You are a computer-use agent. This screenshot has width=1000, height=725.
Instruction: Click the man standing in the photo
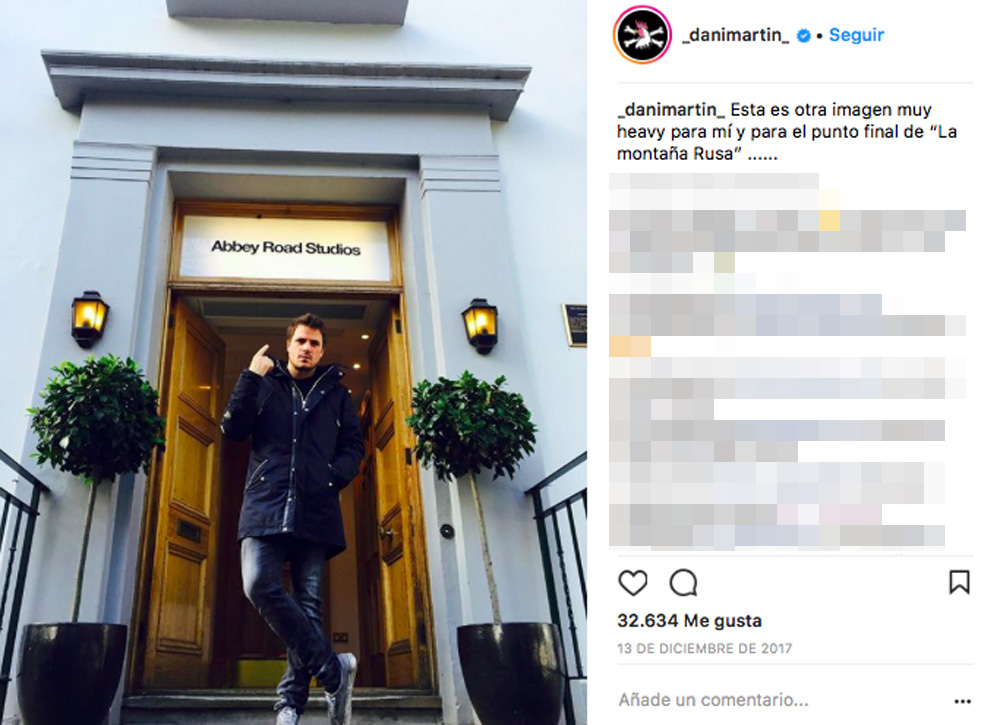pos(295,510)
